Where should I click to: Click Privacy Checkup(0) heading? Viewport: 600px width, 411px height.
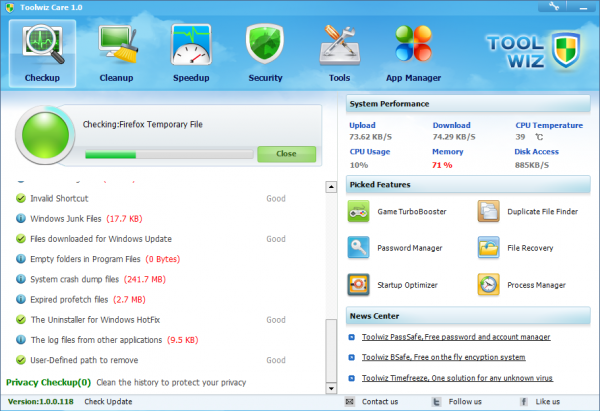(48, 382)
